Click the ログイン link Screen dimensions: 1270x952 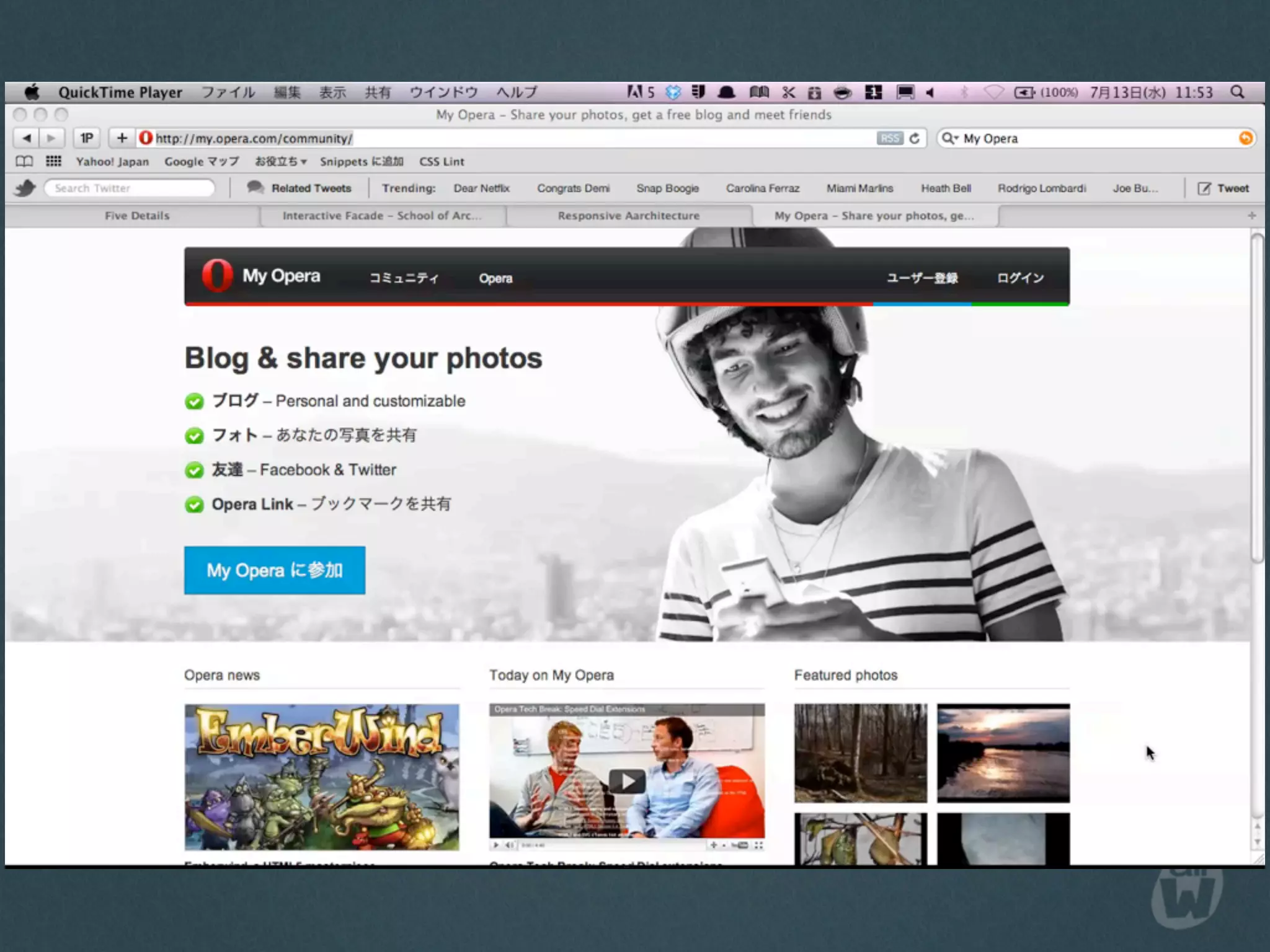coord(1020,278)
